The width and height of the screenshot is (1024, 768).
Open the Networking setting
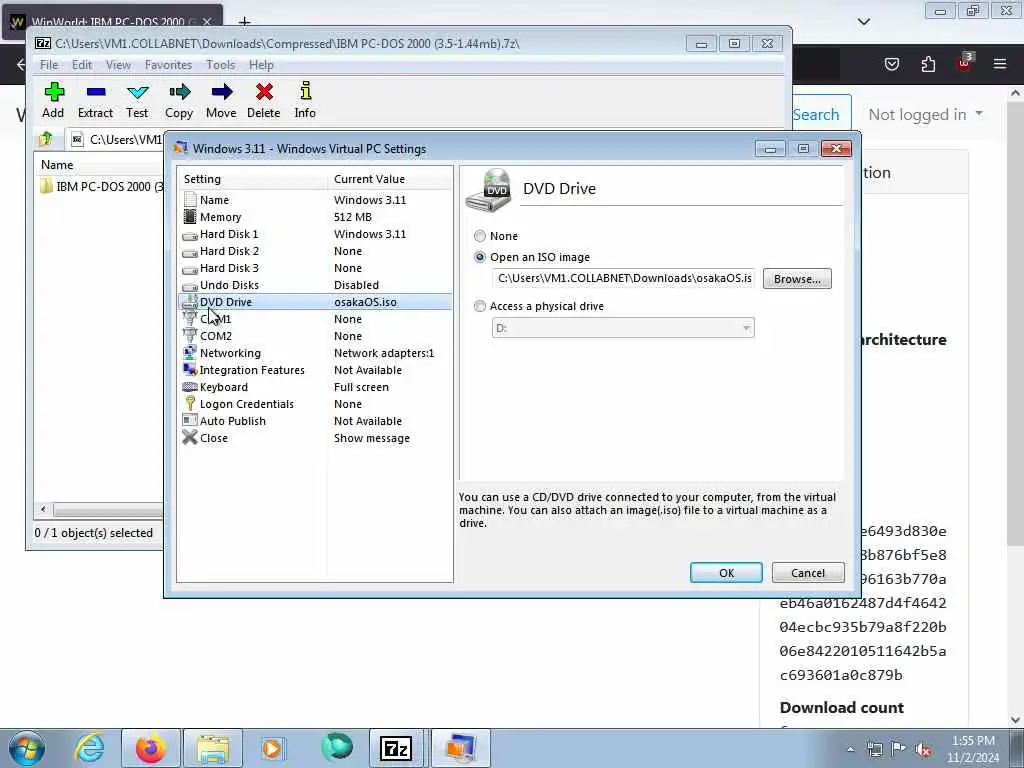(315, 353)
